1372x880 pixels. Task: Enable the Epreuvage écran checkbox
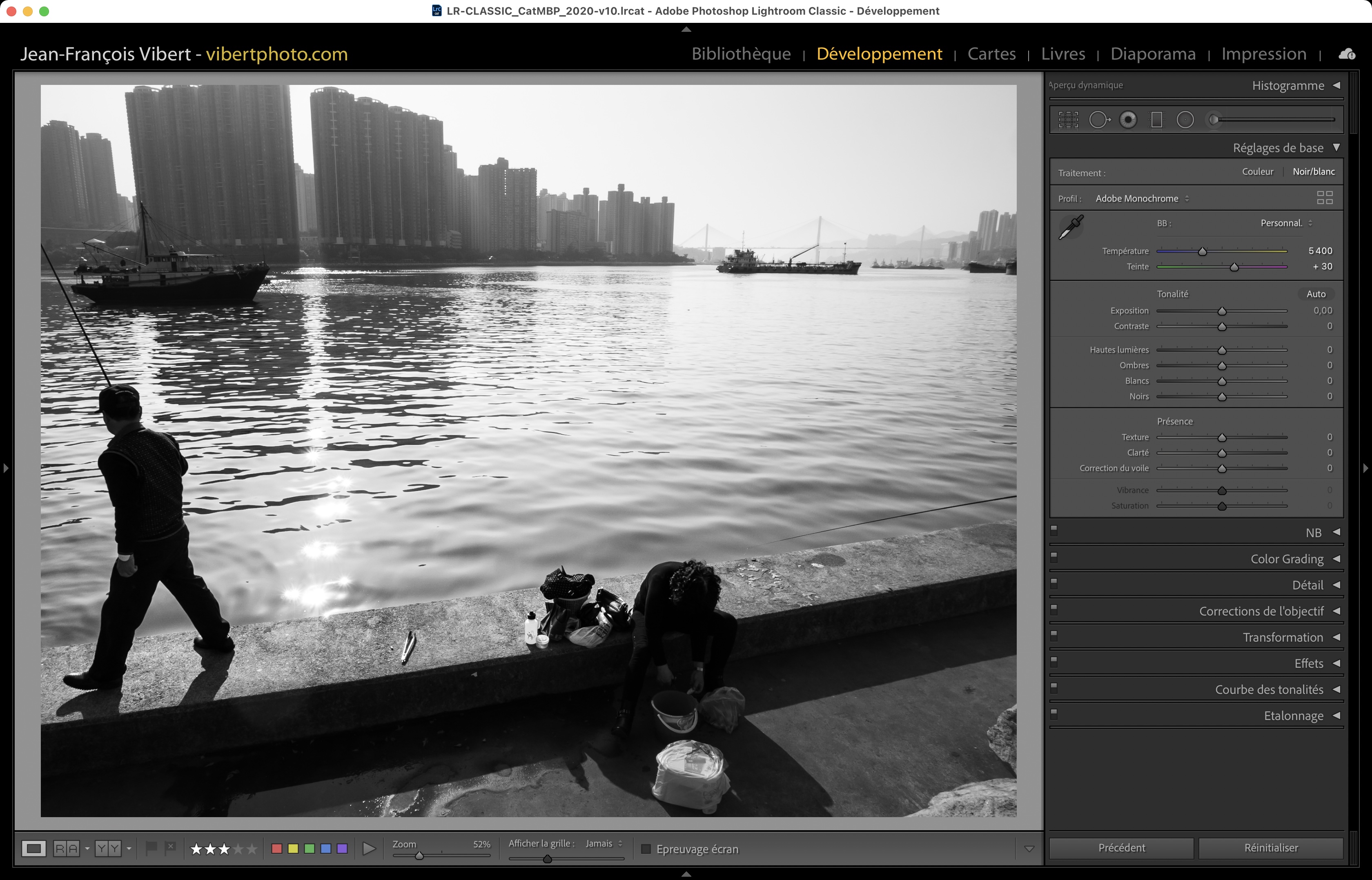coord(646,849)
